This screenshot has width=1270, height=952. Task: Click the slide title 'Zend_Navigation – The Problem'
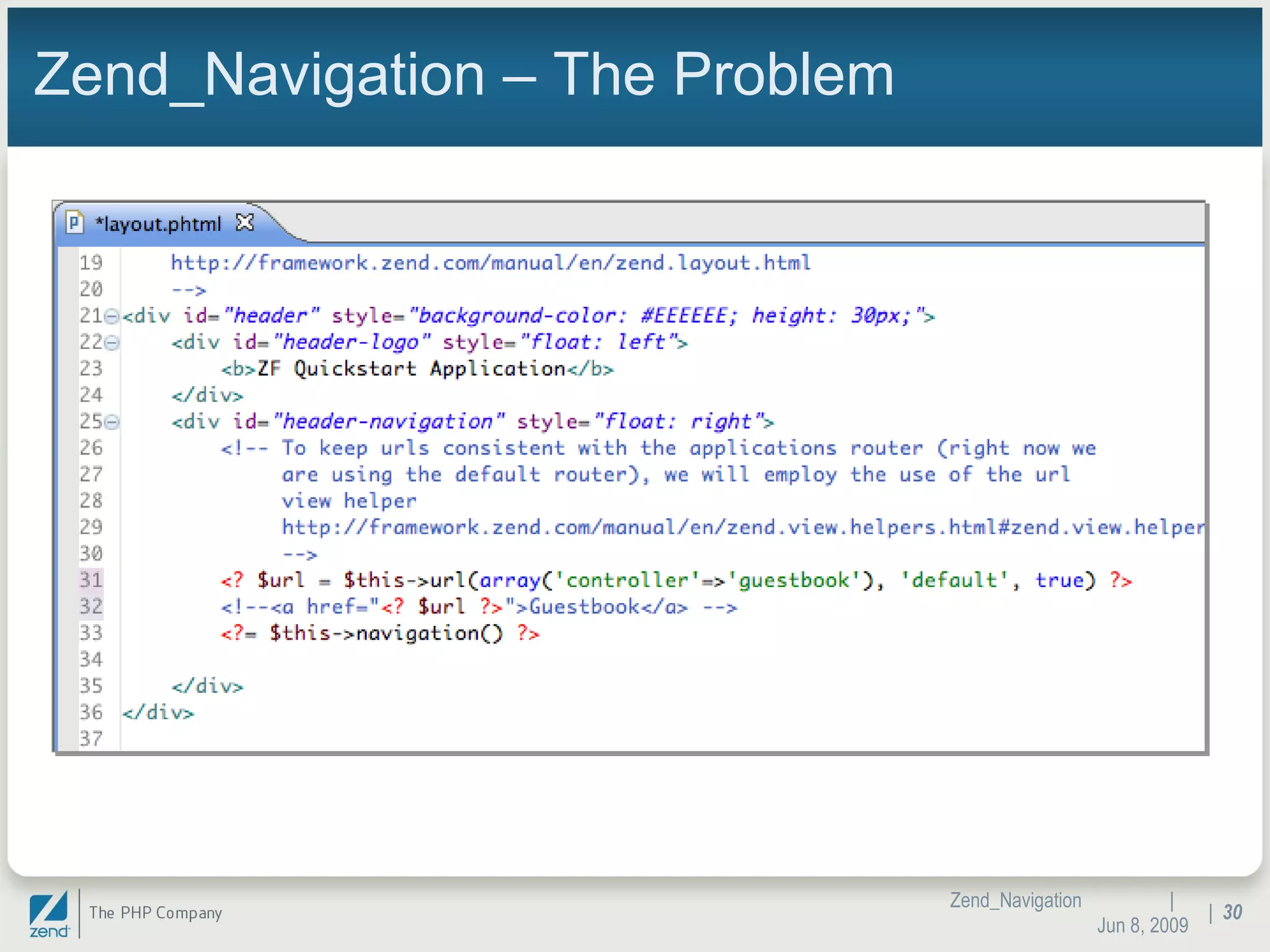[464, 75]
